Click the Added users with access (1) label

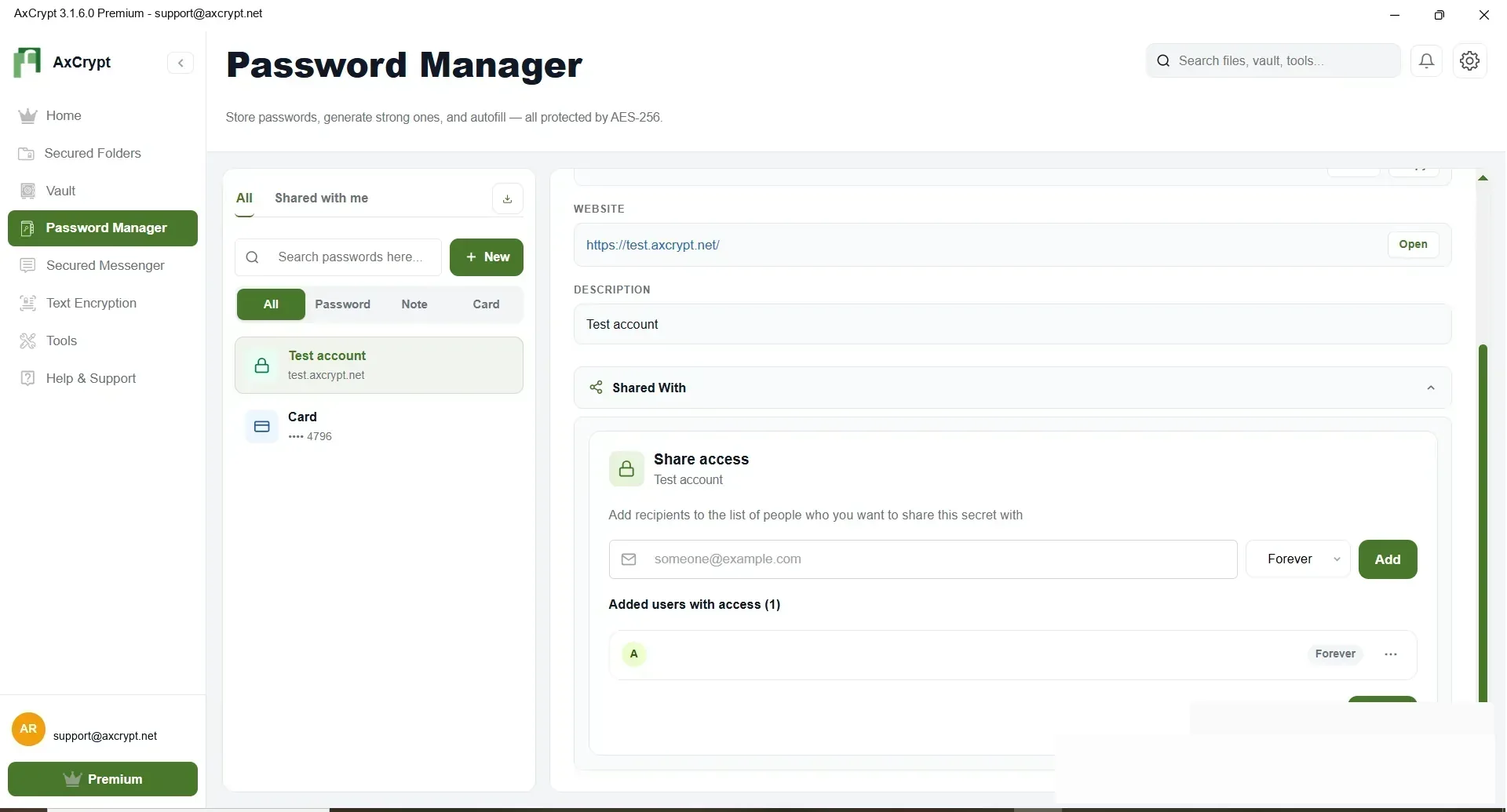pyautogui.click(x=695, y=605)
